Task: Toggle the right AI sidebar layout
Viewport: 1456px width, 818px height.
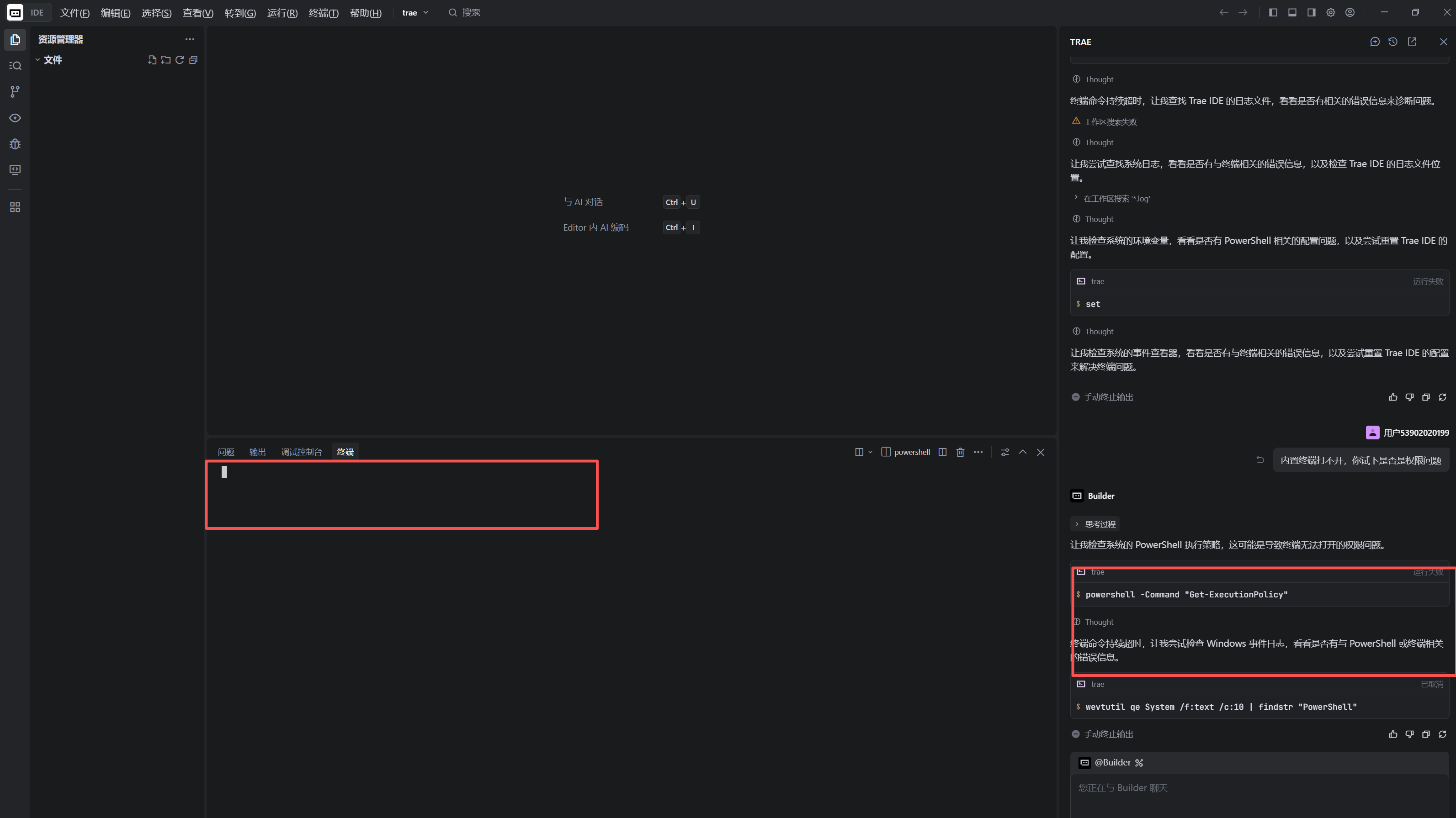Action: pos(1311,12)
